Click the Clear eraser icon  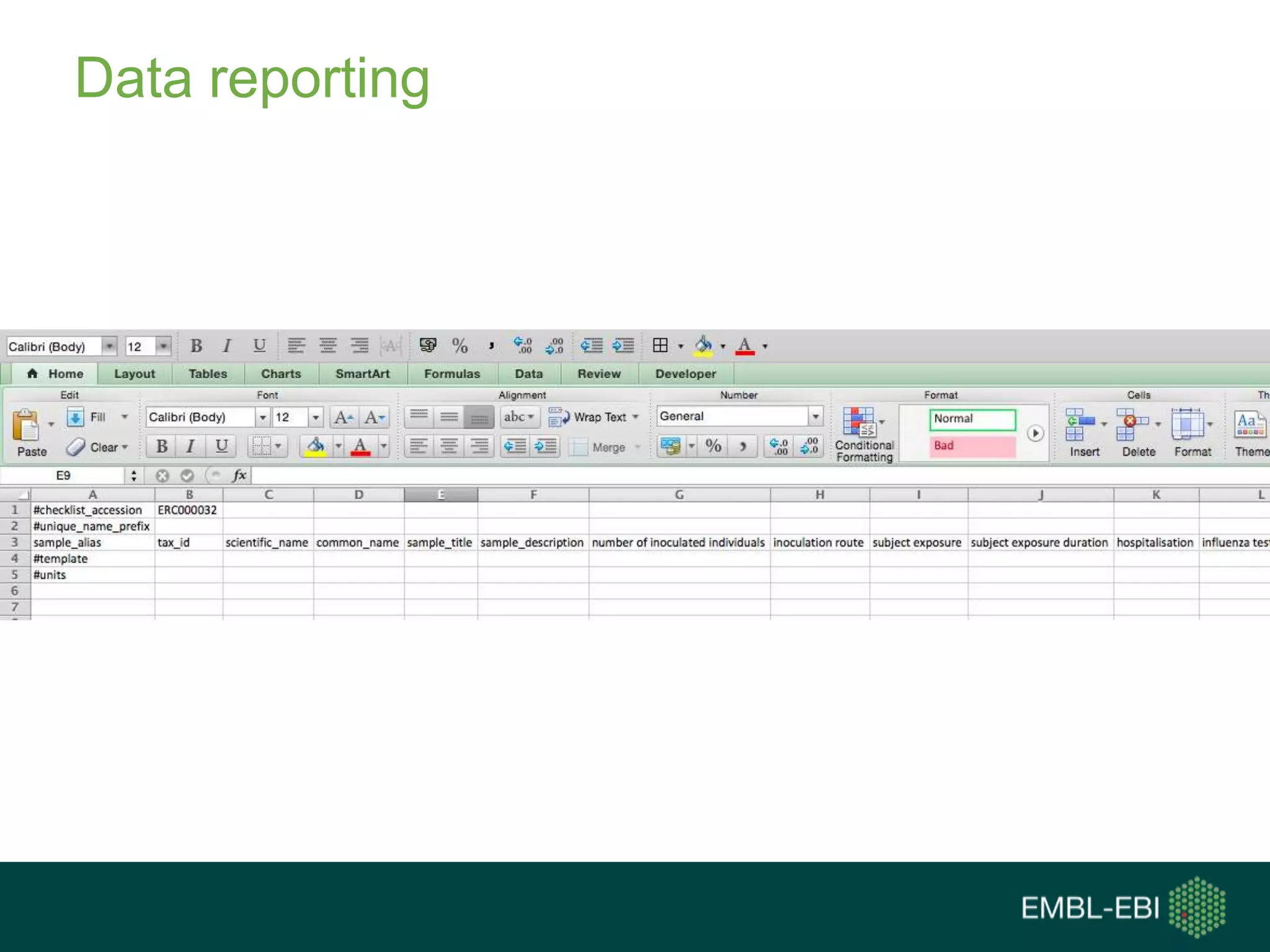pyautogui.click(x=76, y=447)
